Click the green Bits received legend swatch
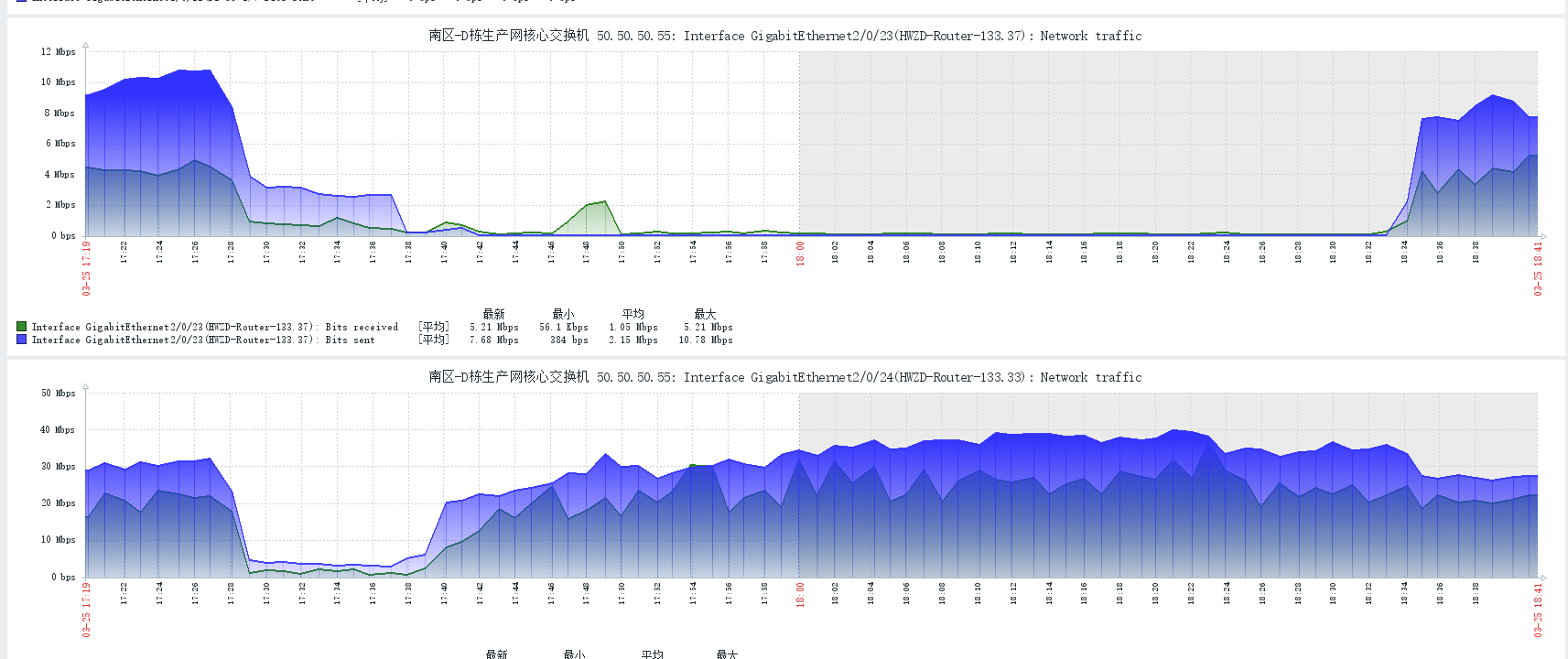Screen dimensions: 1568x659 pyautogui.click(x=22, y=327)
